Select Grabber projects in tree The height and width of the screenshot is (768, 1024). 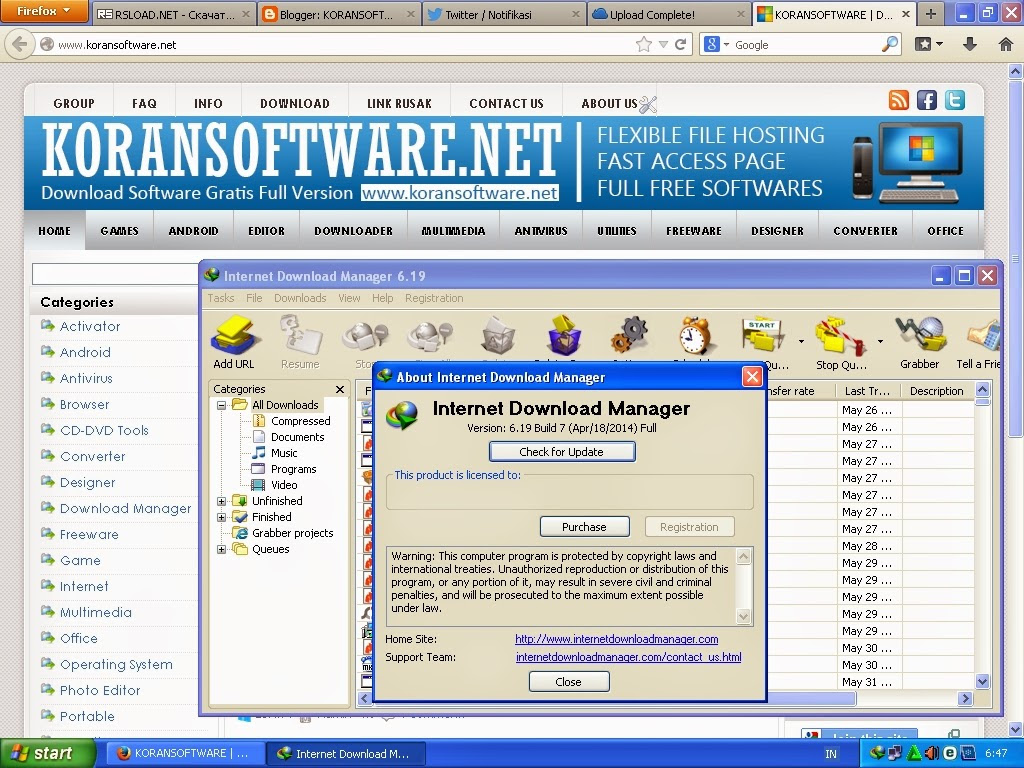[x=293, y=534]
